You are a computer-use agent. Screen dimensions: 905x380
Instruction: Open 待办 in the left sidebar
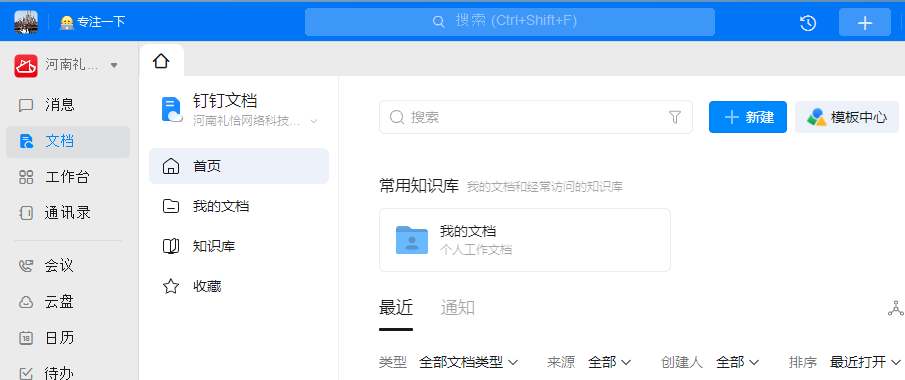pyautogui.click(x=68, y=372)
